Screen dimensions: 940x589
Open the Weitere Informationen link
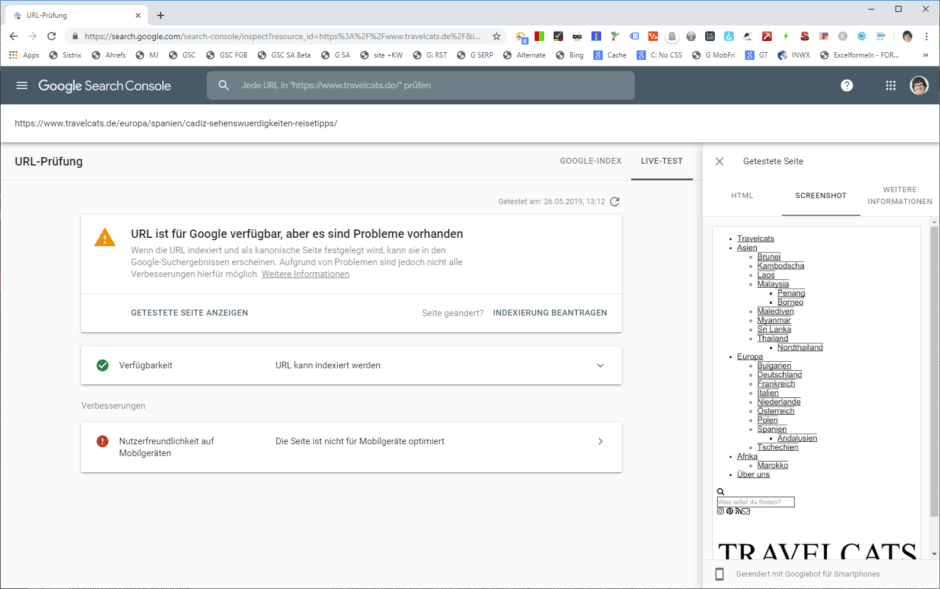click(305, 273)
